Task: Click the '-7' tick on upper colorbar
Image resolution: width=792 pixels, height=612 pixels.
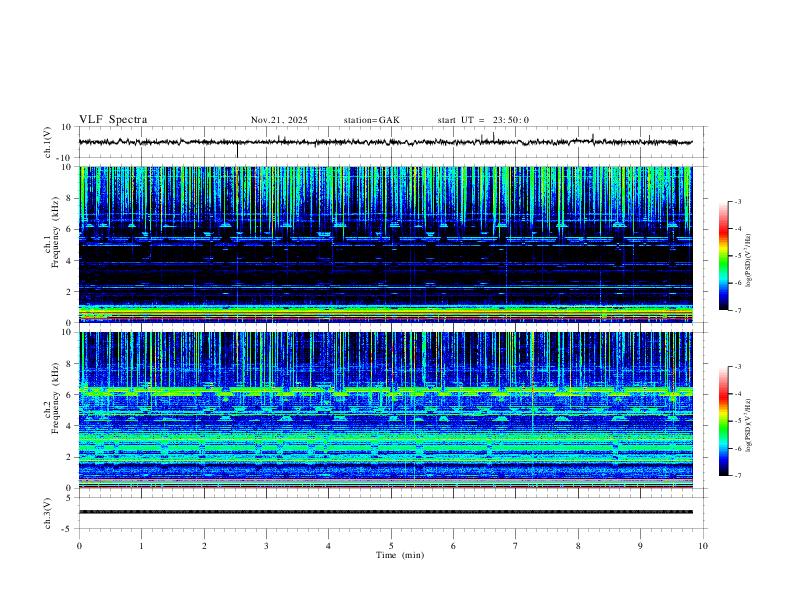Action: pyautogui.click(x=737, y=310)
